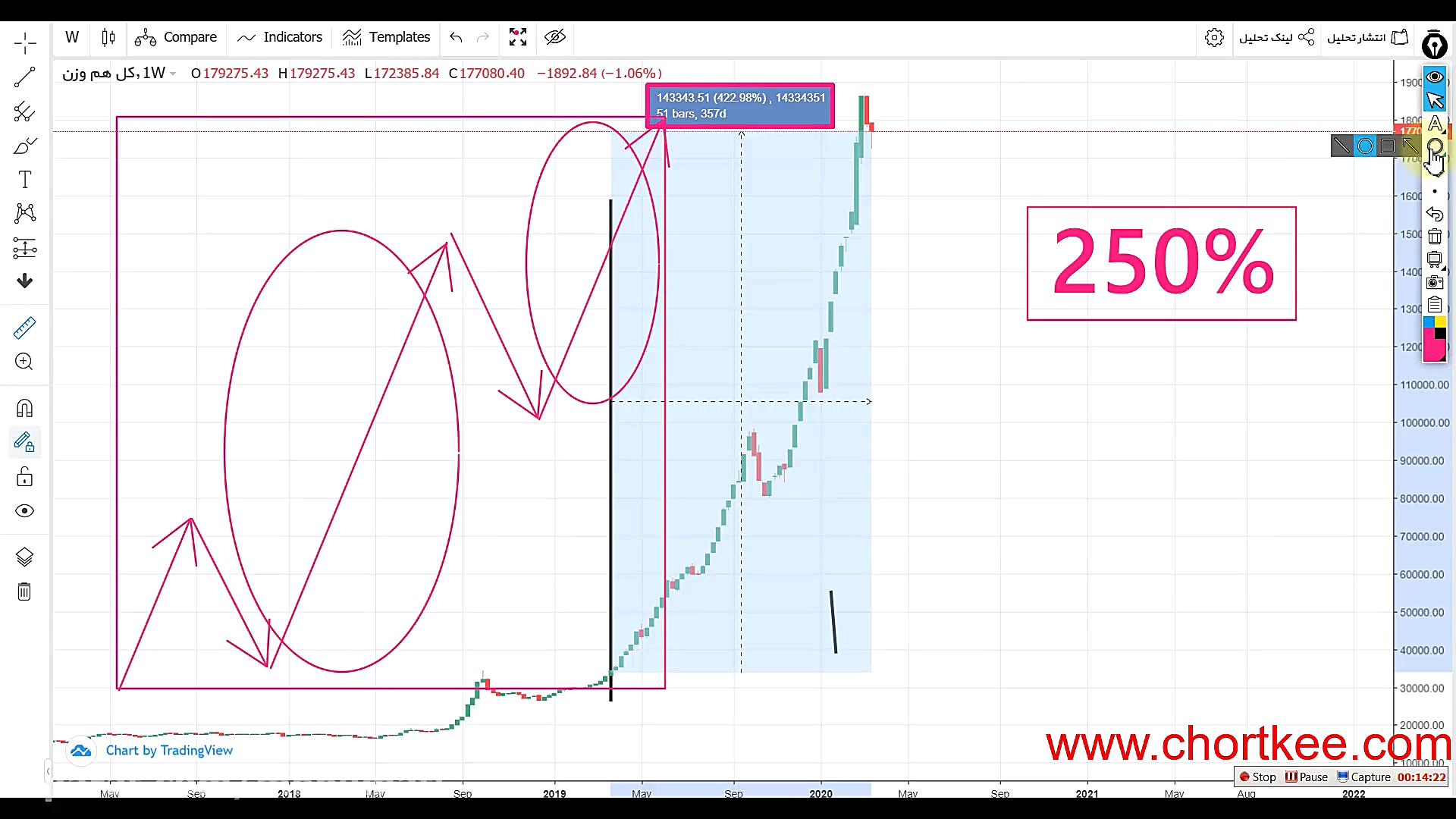This screenshot has width=1456, height=819.
Task: Toggle lock all drawing tools
Action: click(x=24, y=477)
